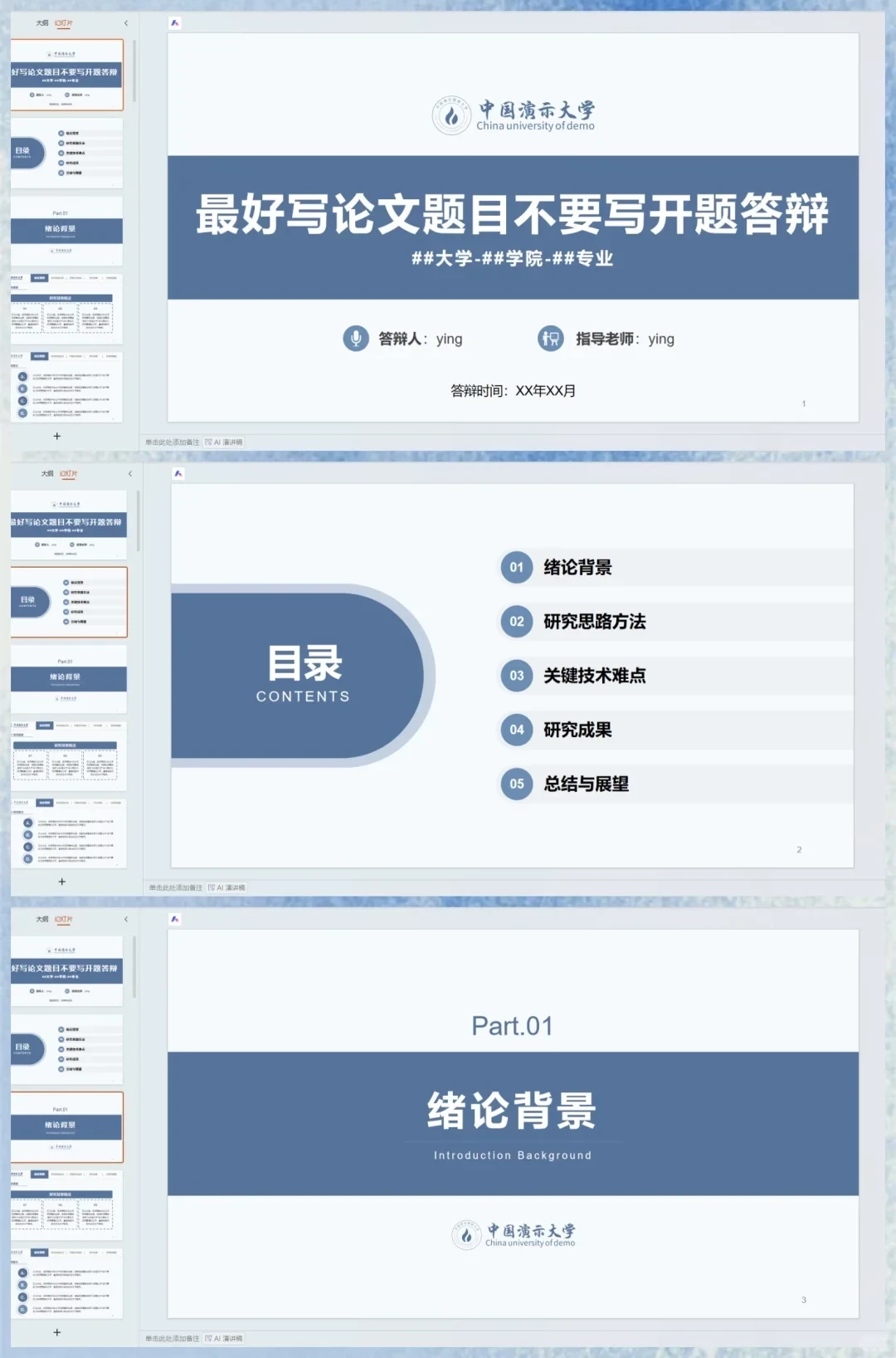Click the 03 number badge on the contents slide
This screenshot has width=896, height=1358.
(x=517, y=676)
